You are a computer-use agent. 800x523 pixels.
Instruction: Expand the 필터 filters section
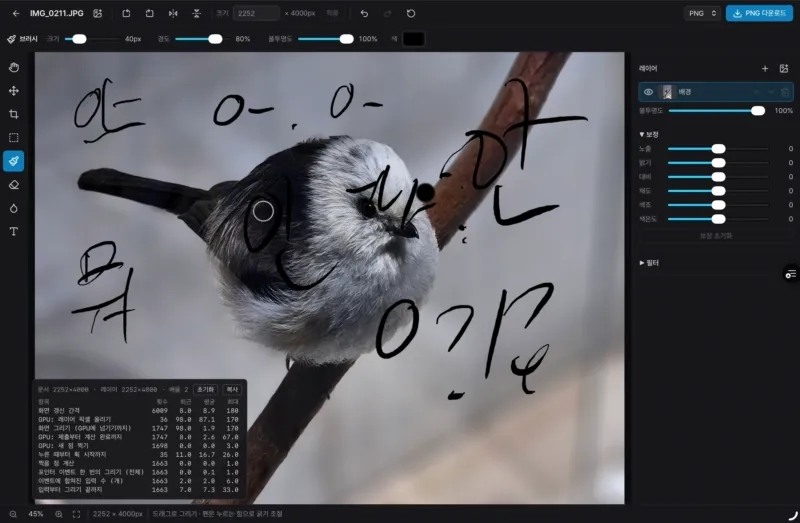649,263
